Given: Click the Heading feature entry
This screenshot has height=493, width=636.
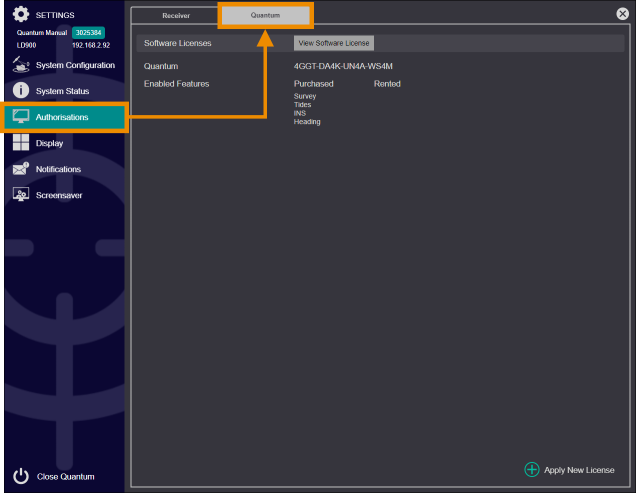Looking at the screenshot, I should point(307,122).
